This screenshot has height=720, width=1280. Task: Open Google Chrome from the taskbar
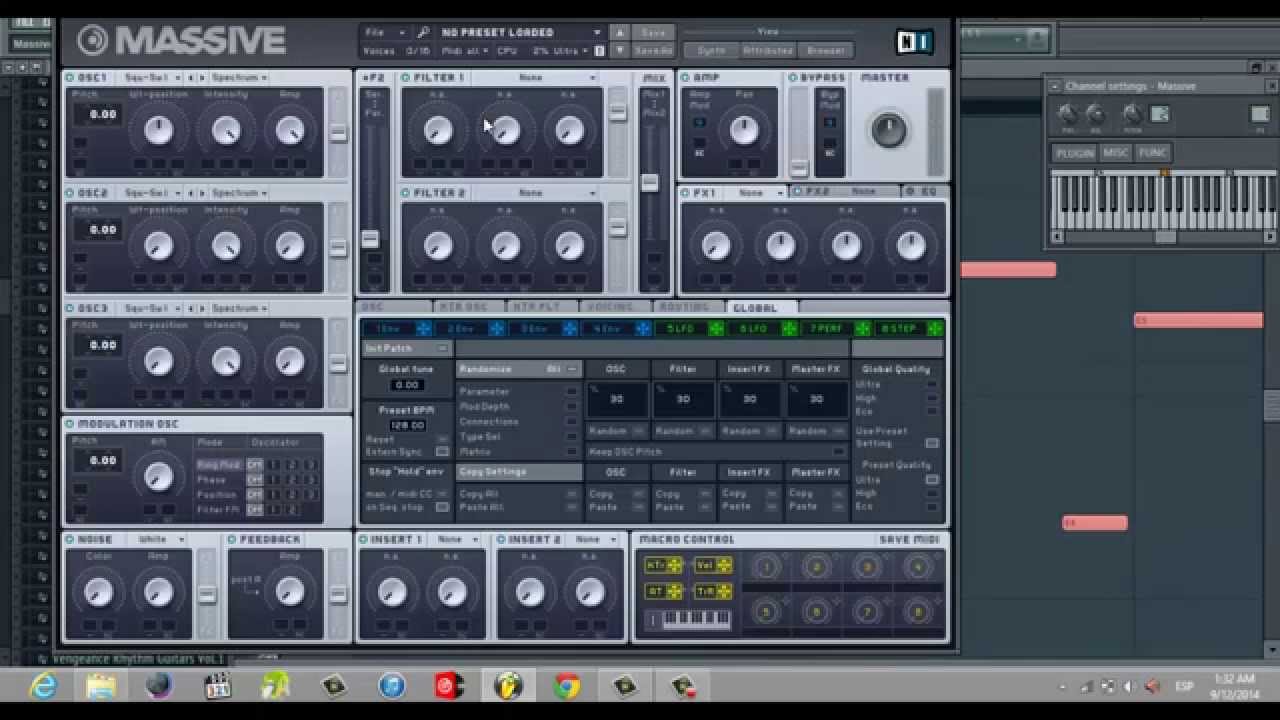567,686
